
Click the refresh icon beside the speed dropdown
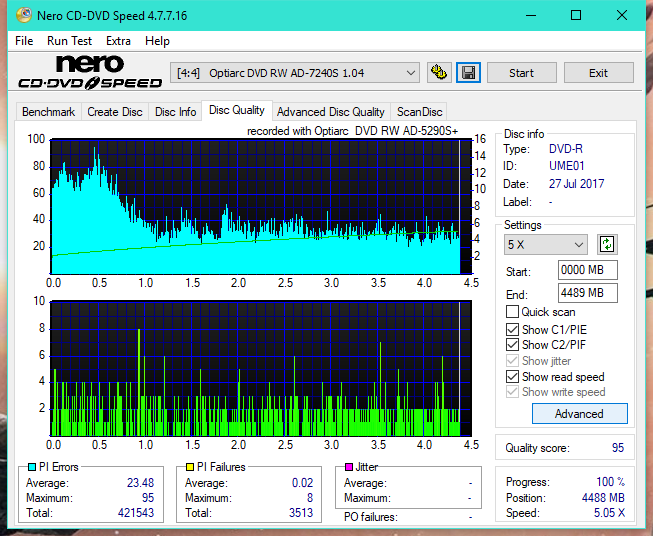click(x=607, y=244)
